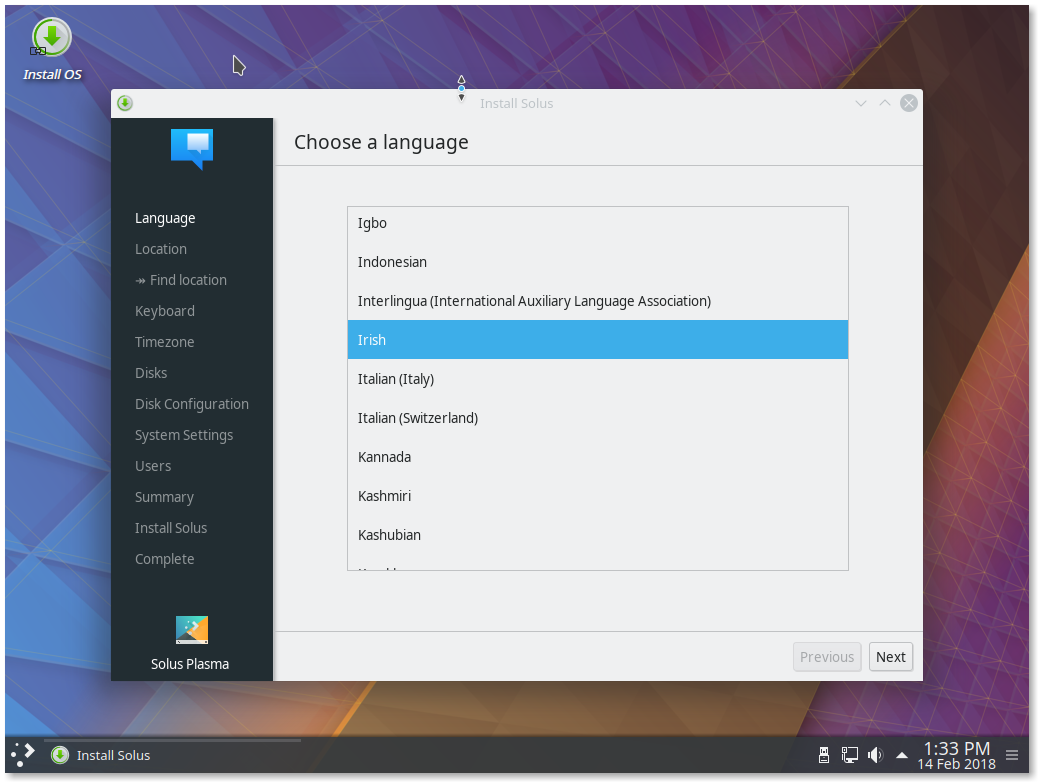The height and width of the screenshot is (782, 1038).
Task: Click the Previous button
Action: point(827,657)
